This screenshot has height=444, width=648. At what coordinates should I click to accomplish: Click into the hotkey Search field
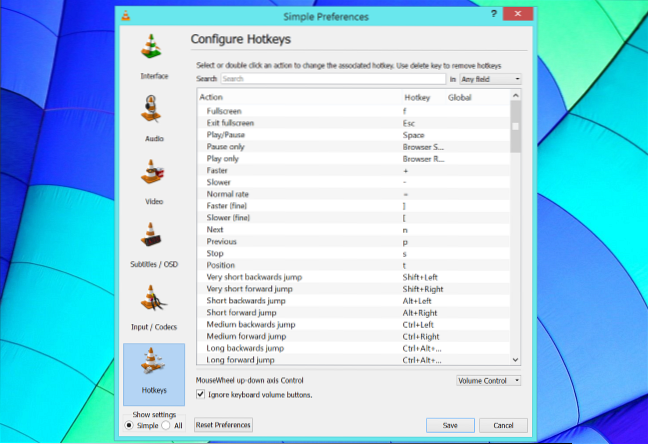click(331, 78)
